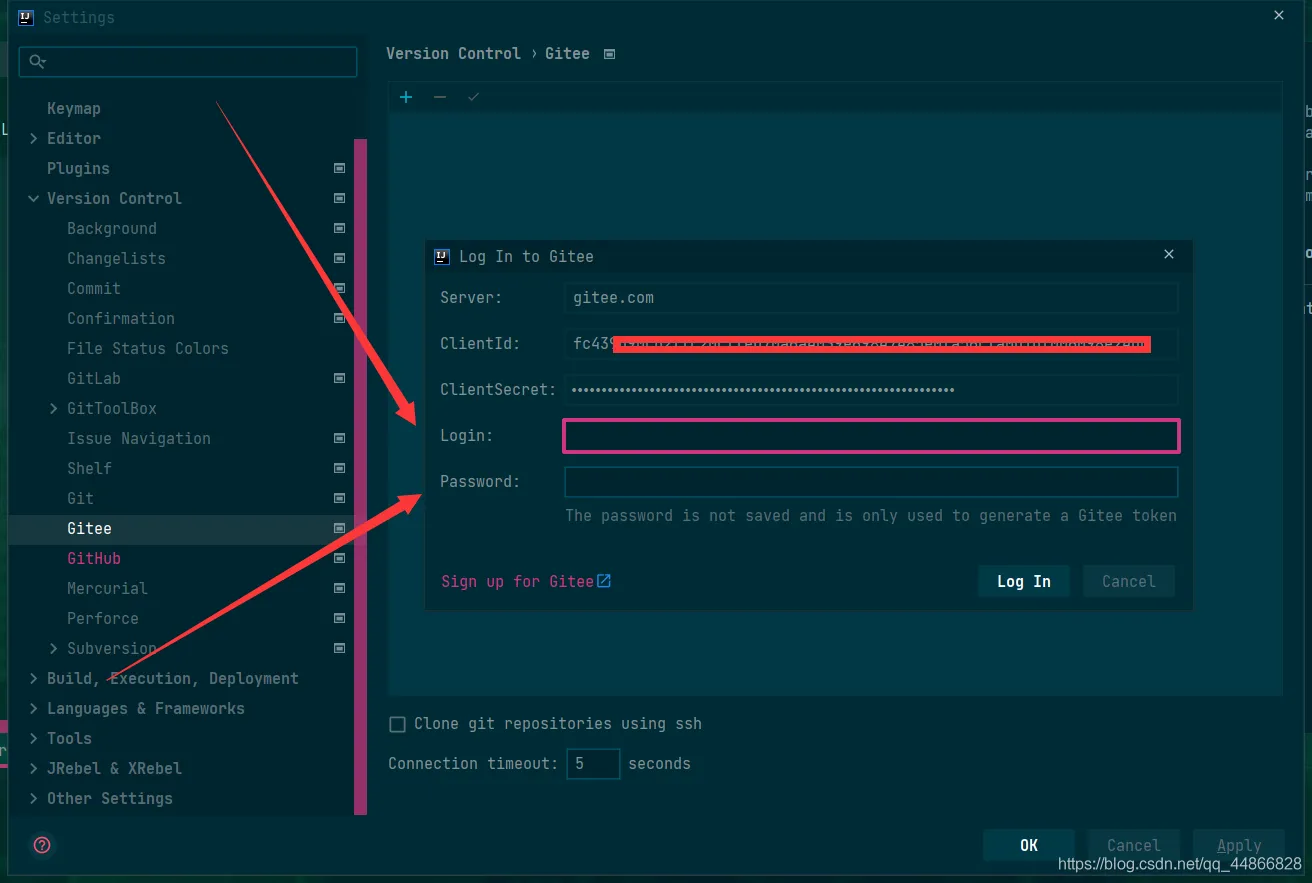Click the project icon on Version Control row
1312x883 pixels.
tap(340, 198)
